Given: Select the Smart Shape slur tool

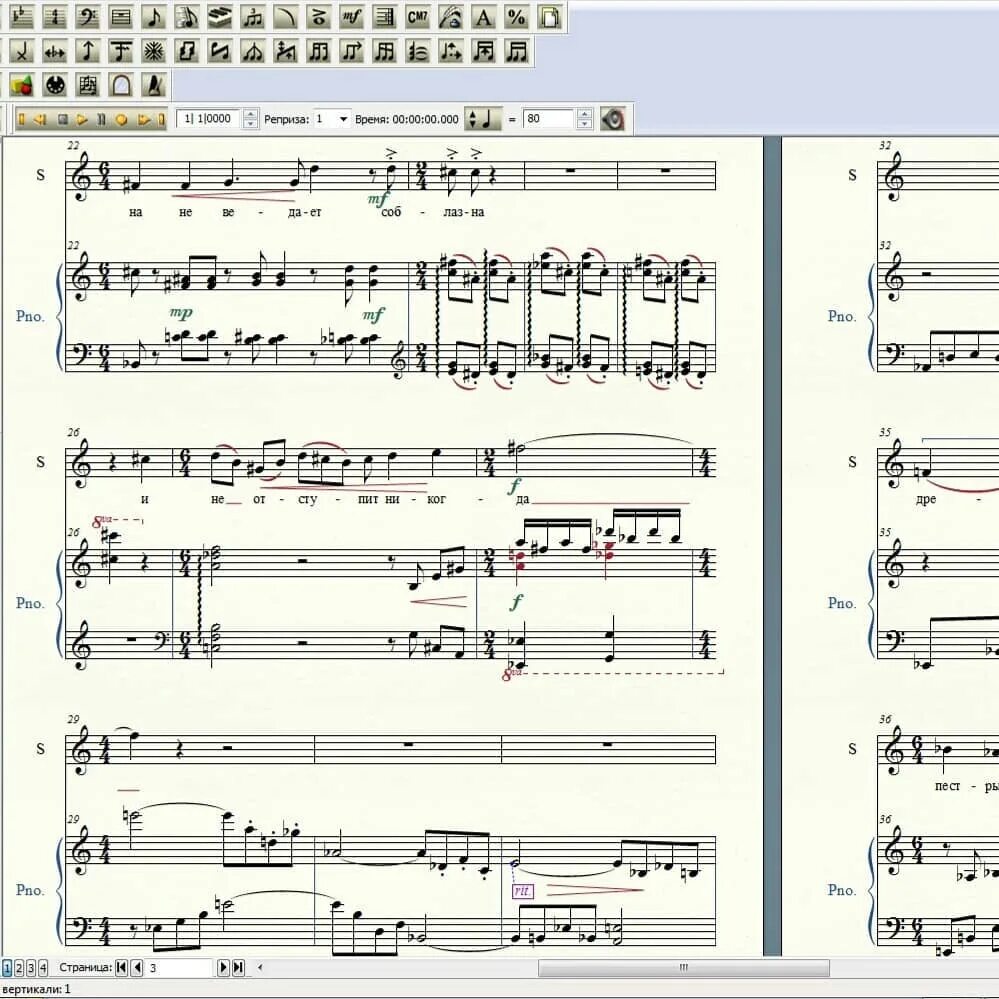Looking at the screenshot, I should tap(285, 17).
